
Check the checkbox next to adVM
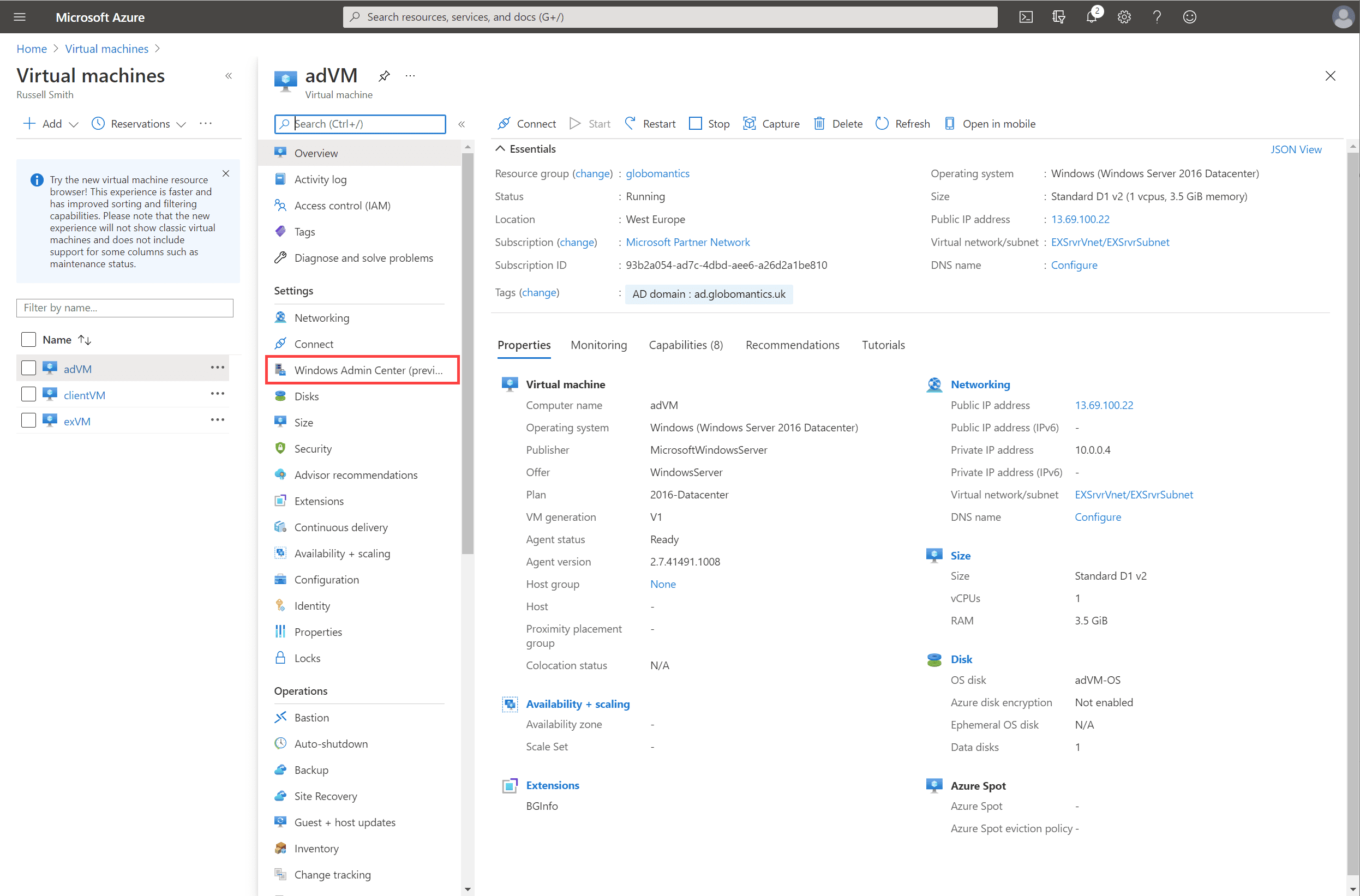pyautogui.click(x=28, y=368)
